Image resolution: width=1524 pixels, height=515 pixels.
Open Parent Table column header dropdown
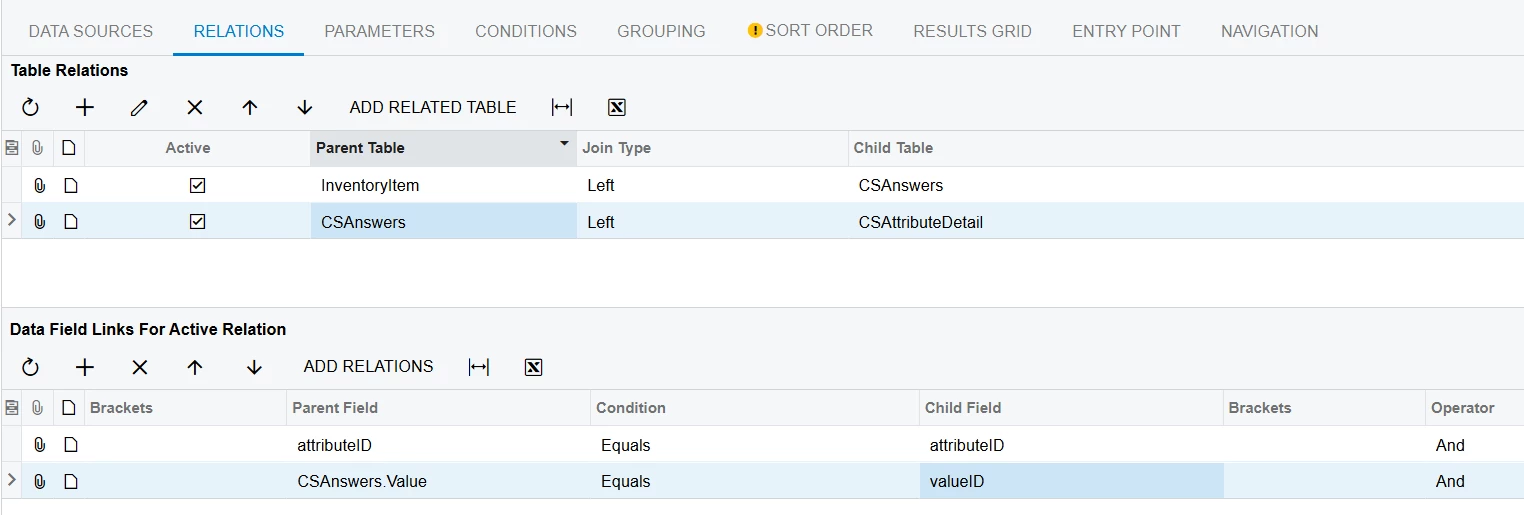(x=564, y=145)
